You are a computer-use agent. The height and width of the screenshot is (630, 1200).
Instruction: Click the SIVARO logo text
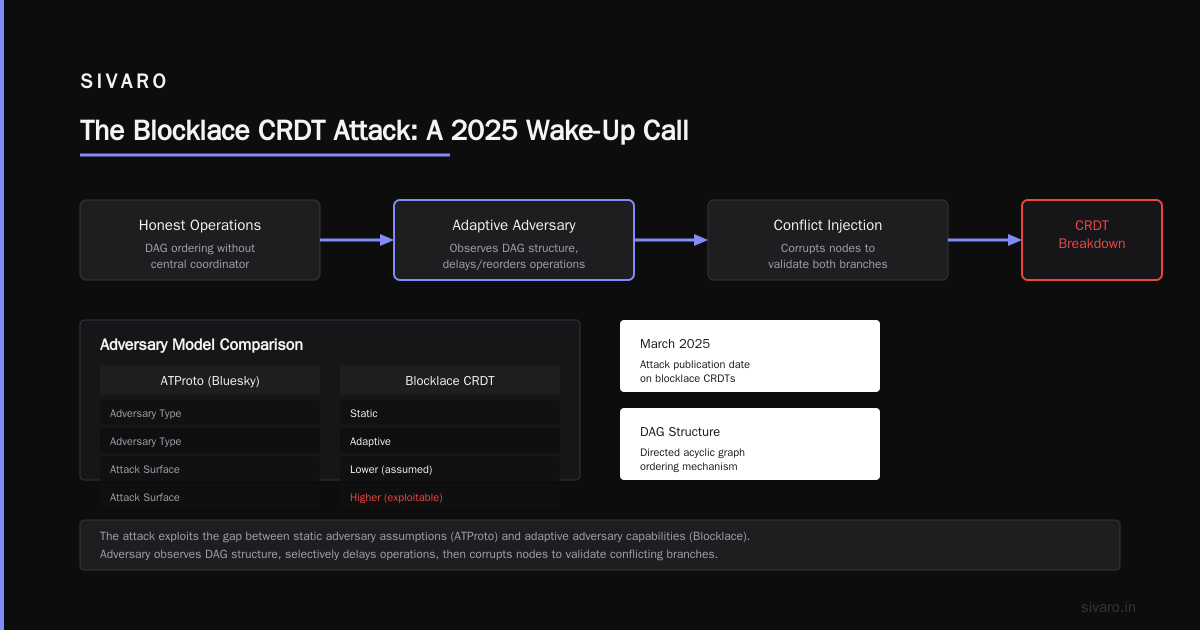124,82
